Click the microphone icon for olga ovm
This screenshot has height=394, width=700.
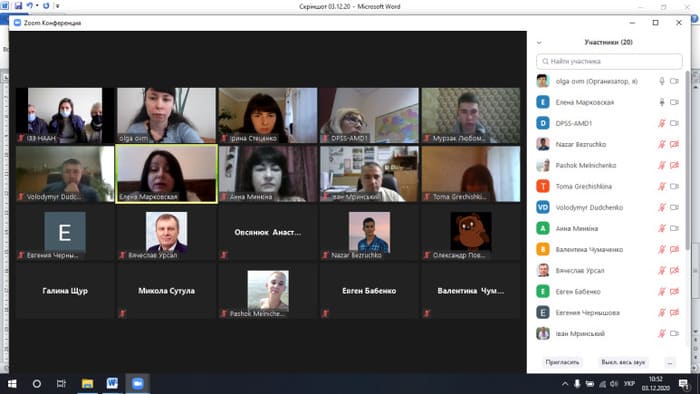coord(662,81)
